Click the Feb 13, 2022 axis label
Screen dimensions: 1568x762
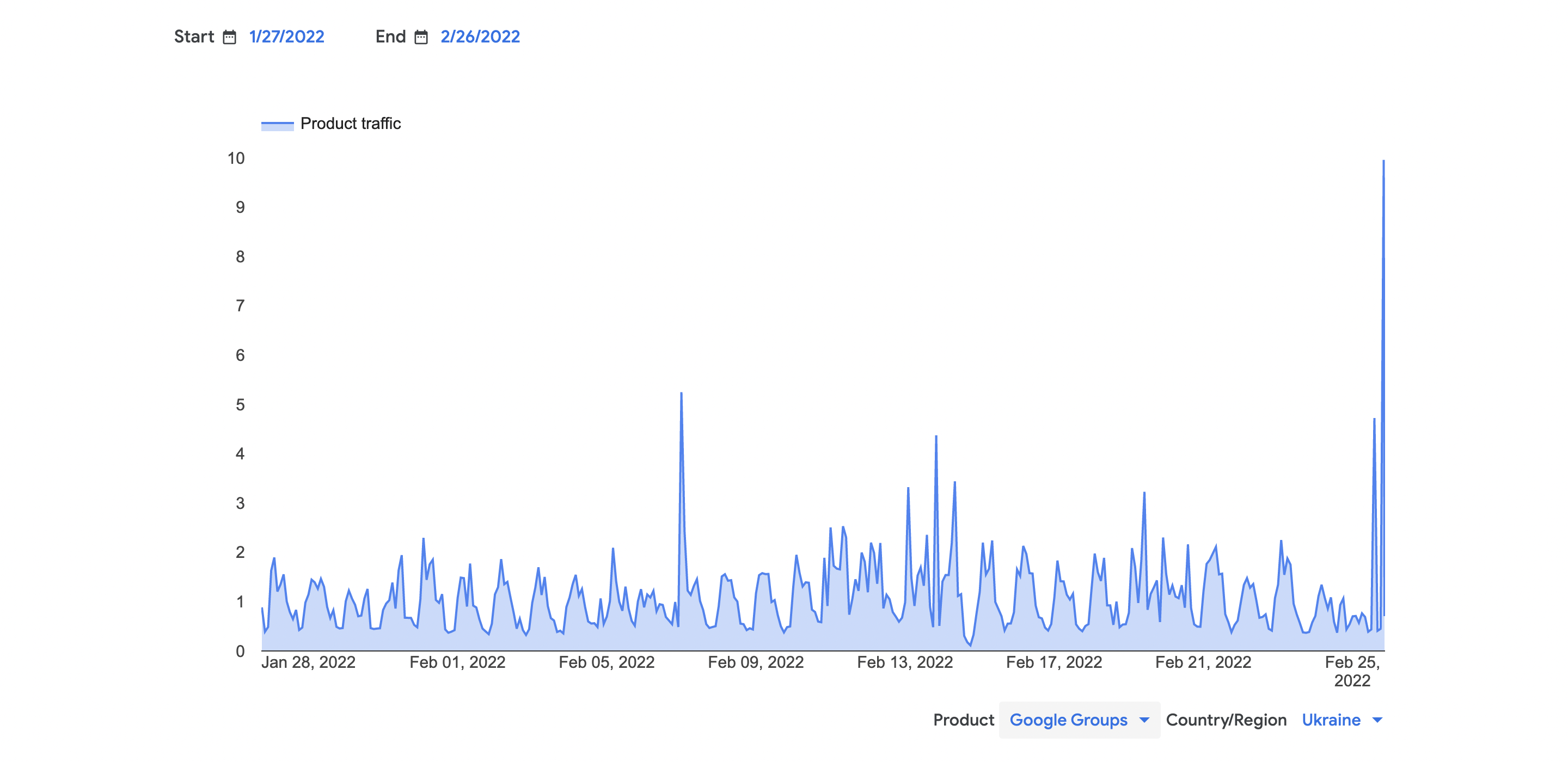[x=904, y=662]
